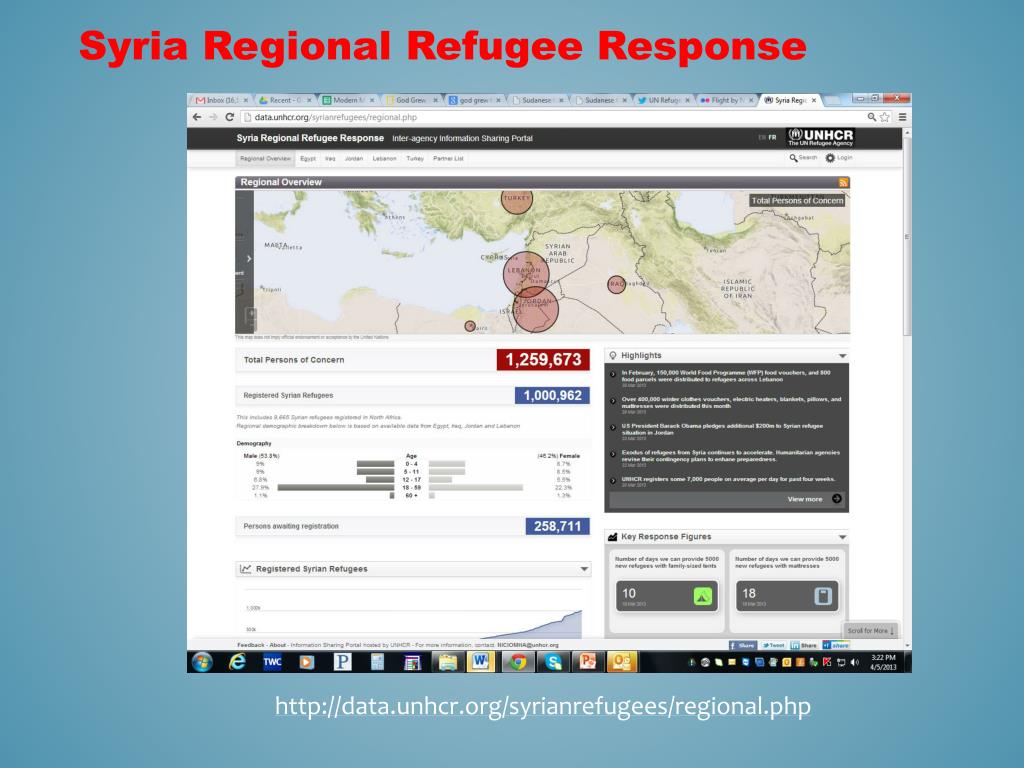This screenshot has width=1024, height=768.
Task: Open the Regional Overview nav item
Action: click(265, 159)
